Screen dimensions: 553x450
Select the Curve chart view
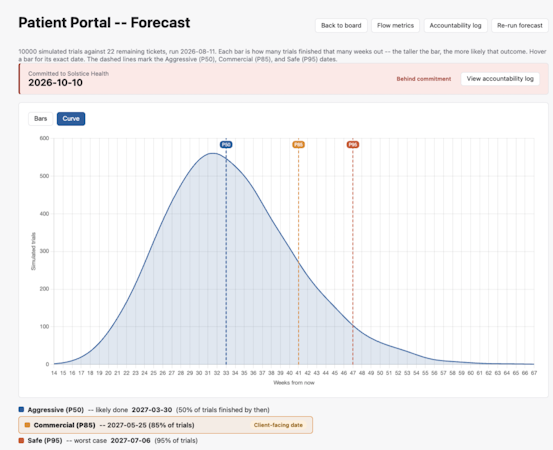click(x=71, y=119)
